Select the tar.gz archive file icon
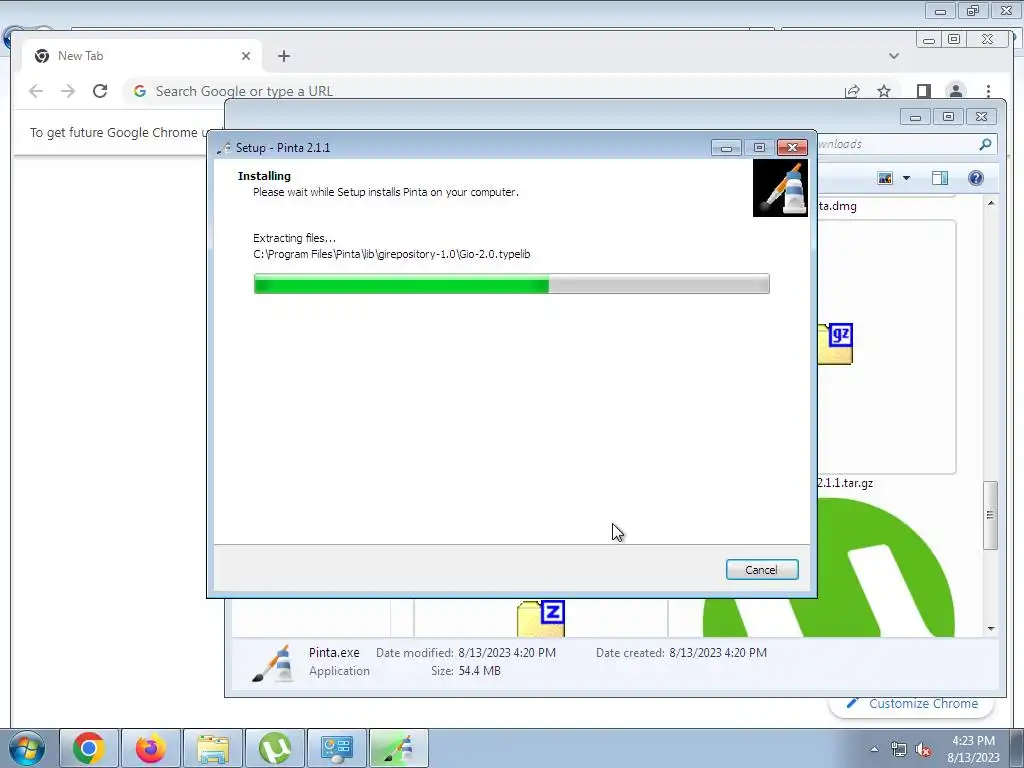 pyautogui.click(x=835, y=344)
